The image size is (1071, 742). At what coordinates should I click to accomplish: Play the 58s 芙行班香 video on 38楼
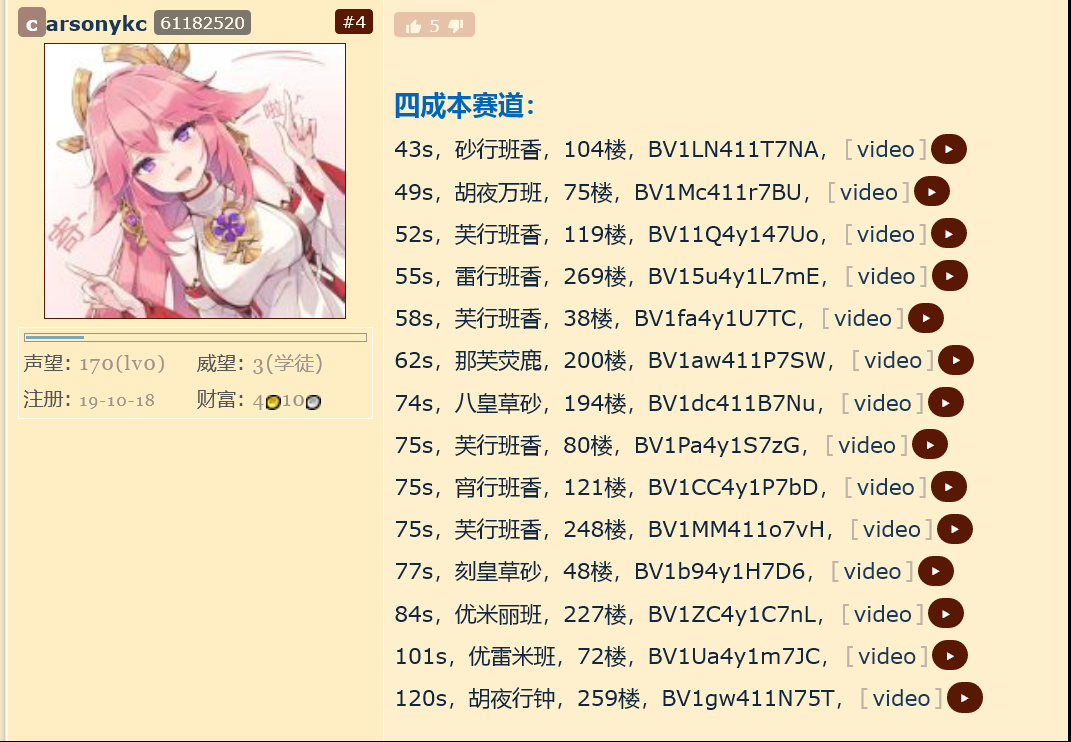pyautogui.click(x=926, y=318)
